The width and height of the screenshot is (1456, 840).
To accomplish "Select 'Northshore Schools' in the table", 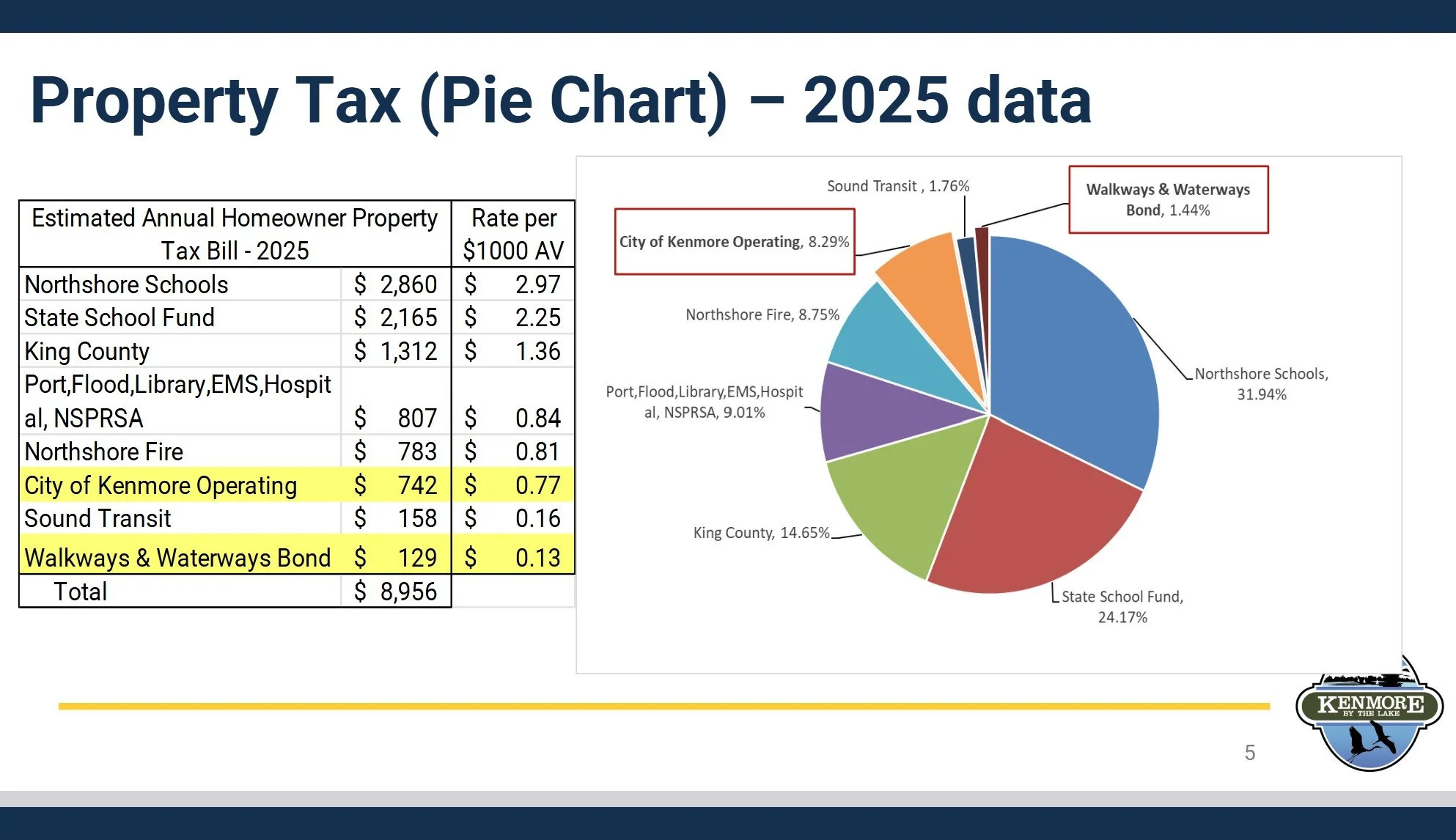I will pyautogui.click(x=126, y=284).
